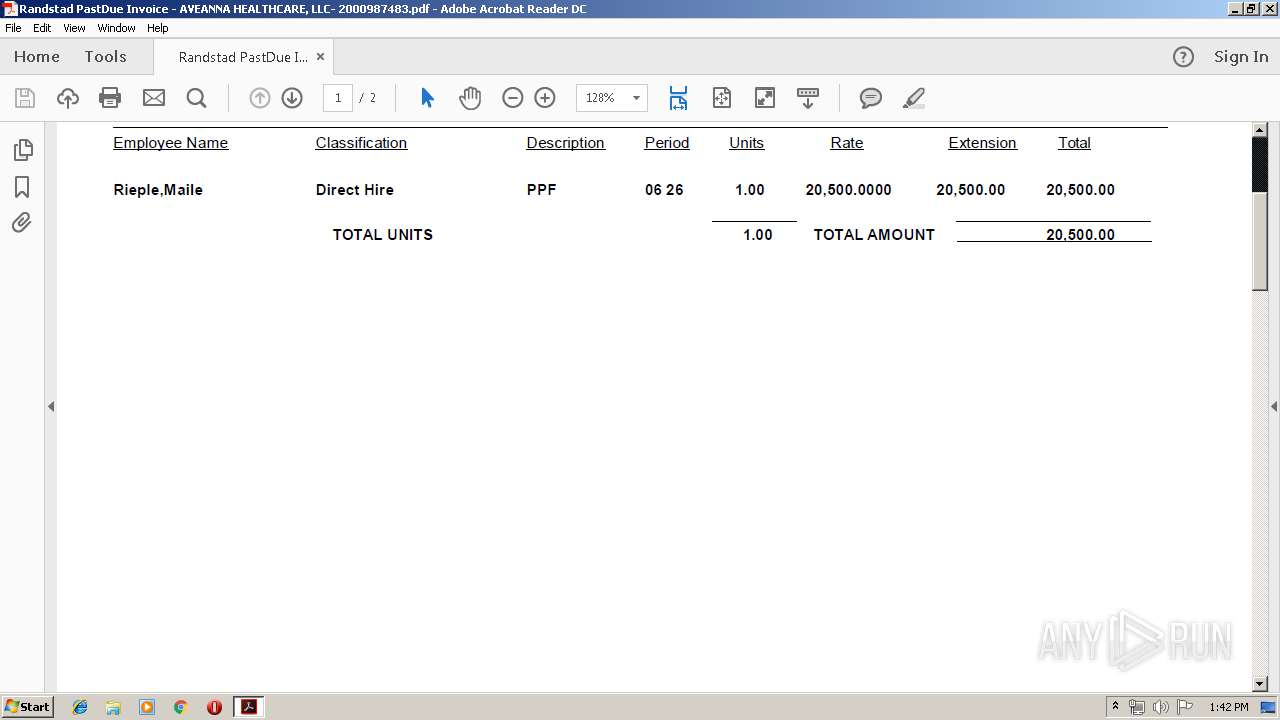Expand the right tools pane arrow
Image resolution: width=1280 pixels, height=720 pixels.
click(1274, 406)
